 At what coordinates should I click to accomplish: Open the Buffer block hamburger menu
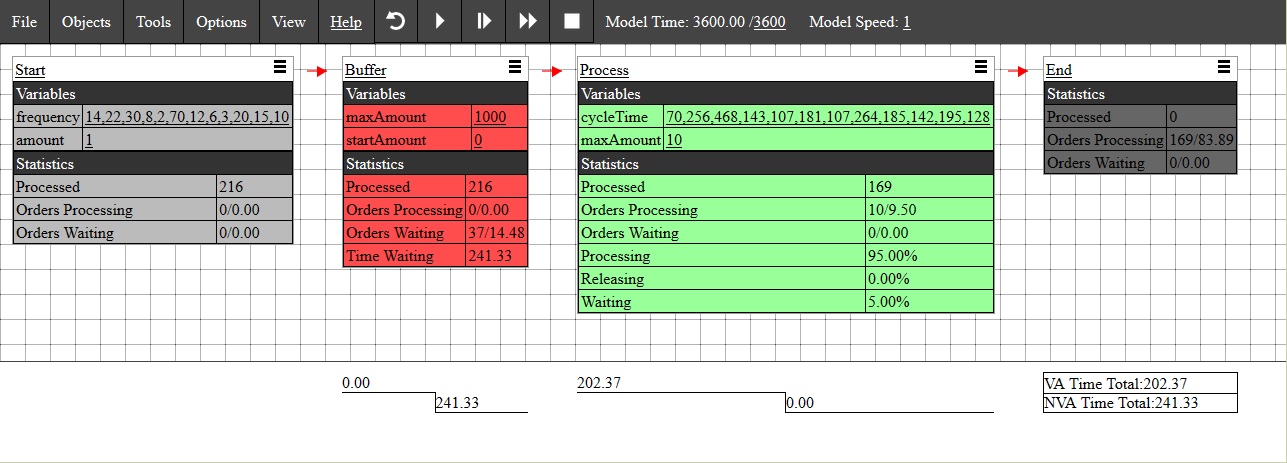[515, 67]
